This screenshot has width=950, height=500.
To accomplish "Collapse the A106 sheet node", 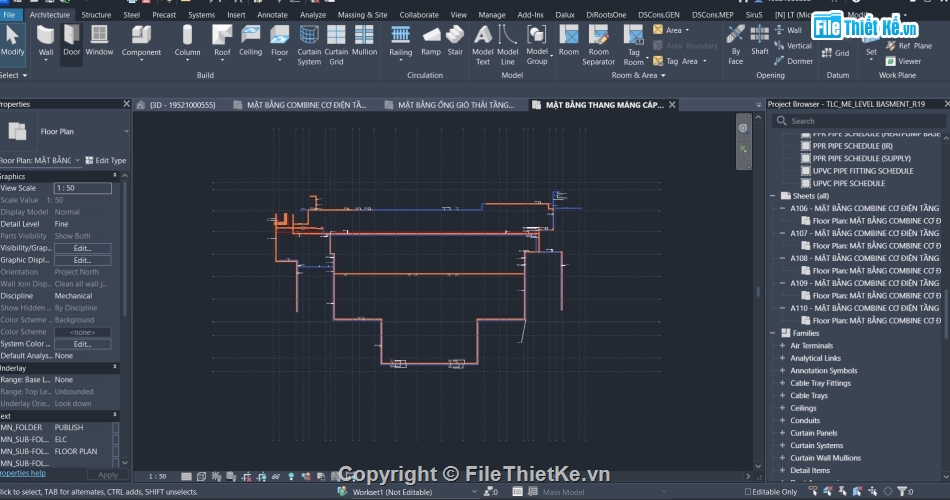I will coord(782,208).
